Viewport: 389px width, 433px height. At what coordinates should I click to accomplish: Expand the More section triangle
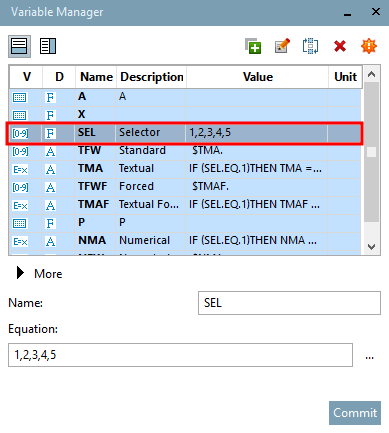[20, 273]
